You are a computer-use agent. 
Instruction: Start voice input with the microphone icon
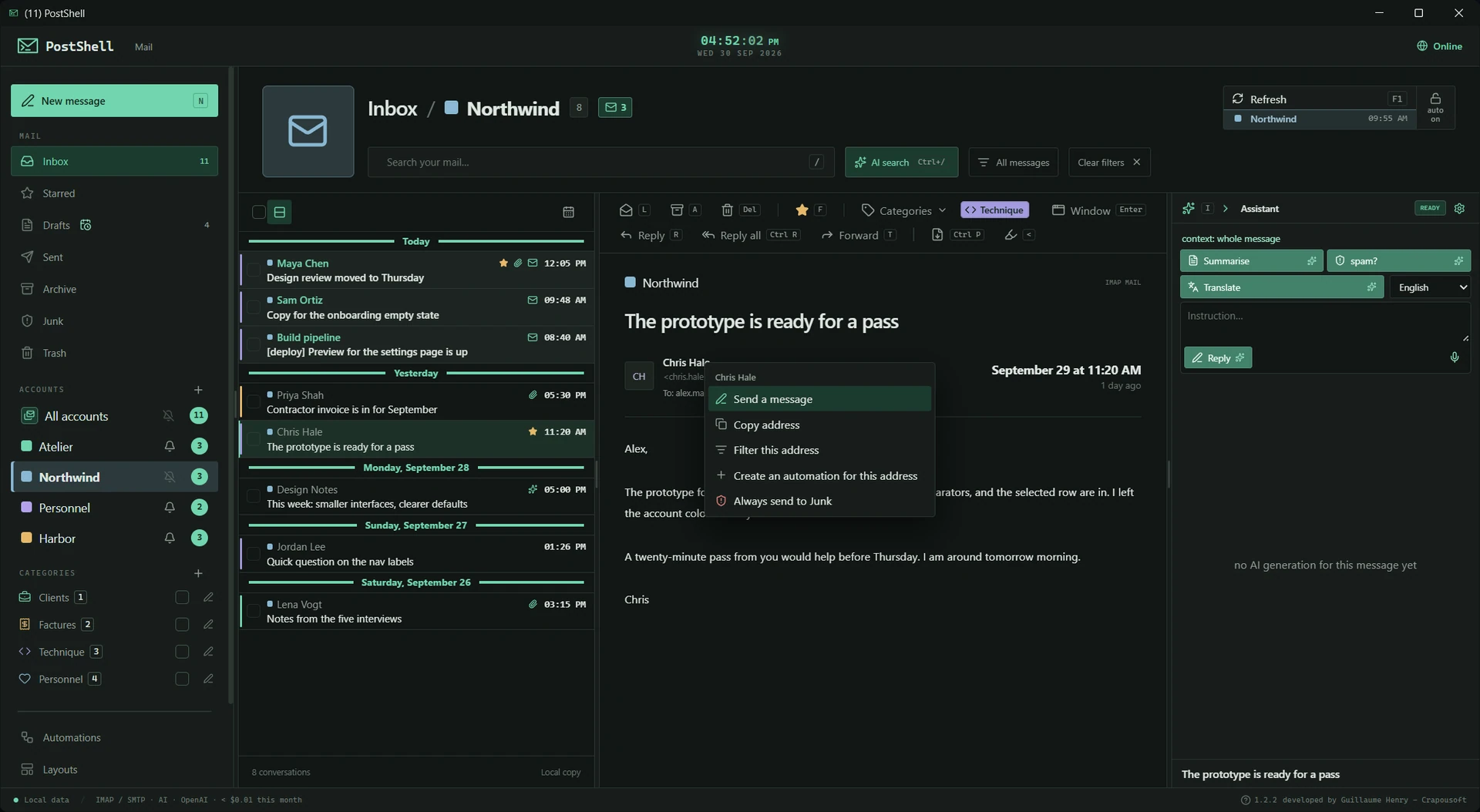(x=1455, y=357)
